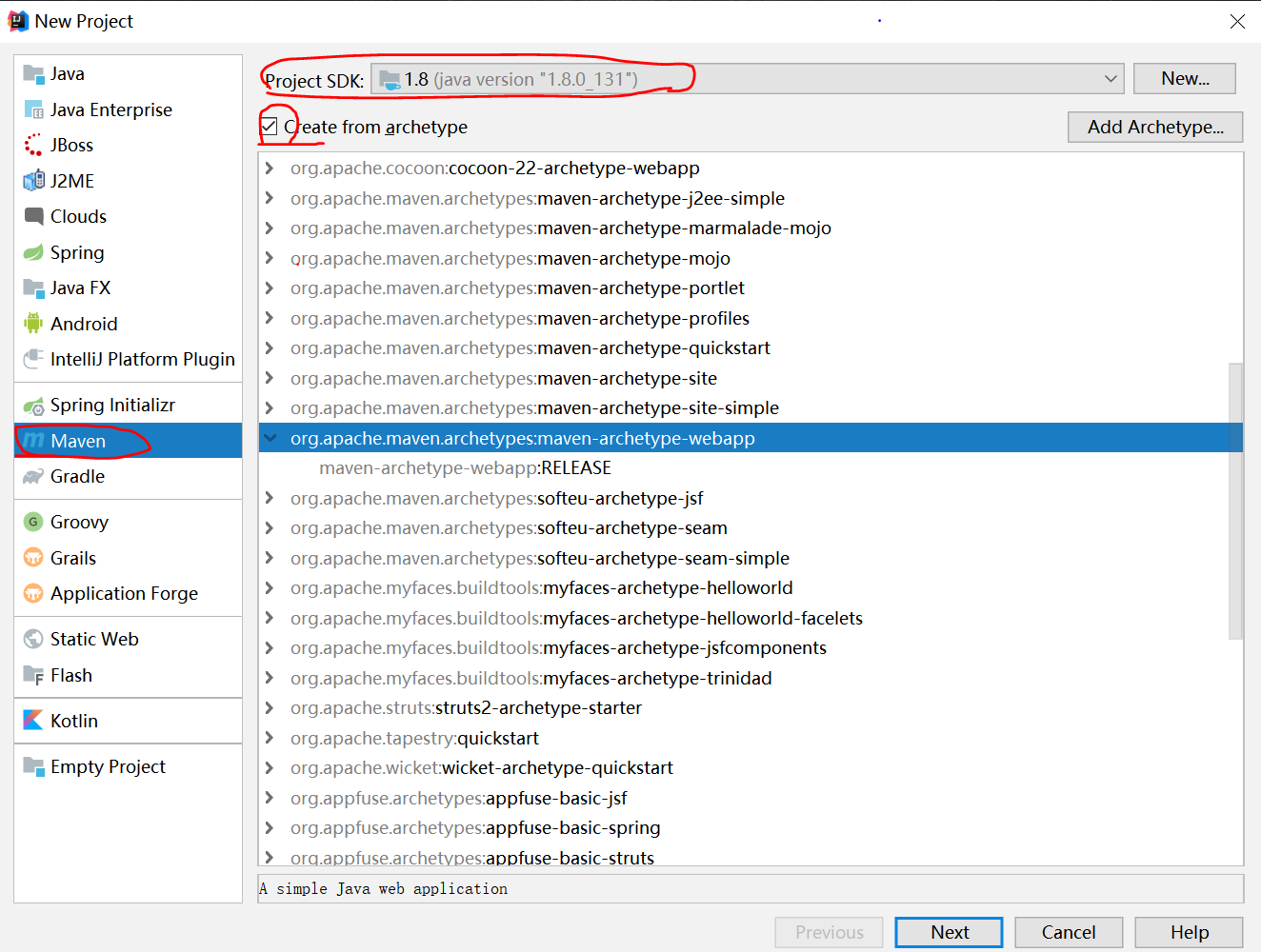Click the Kotlin logo icon
The width and height of the screenshot is (1261, 952).
coord(33,721)
